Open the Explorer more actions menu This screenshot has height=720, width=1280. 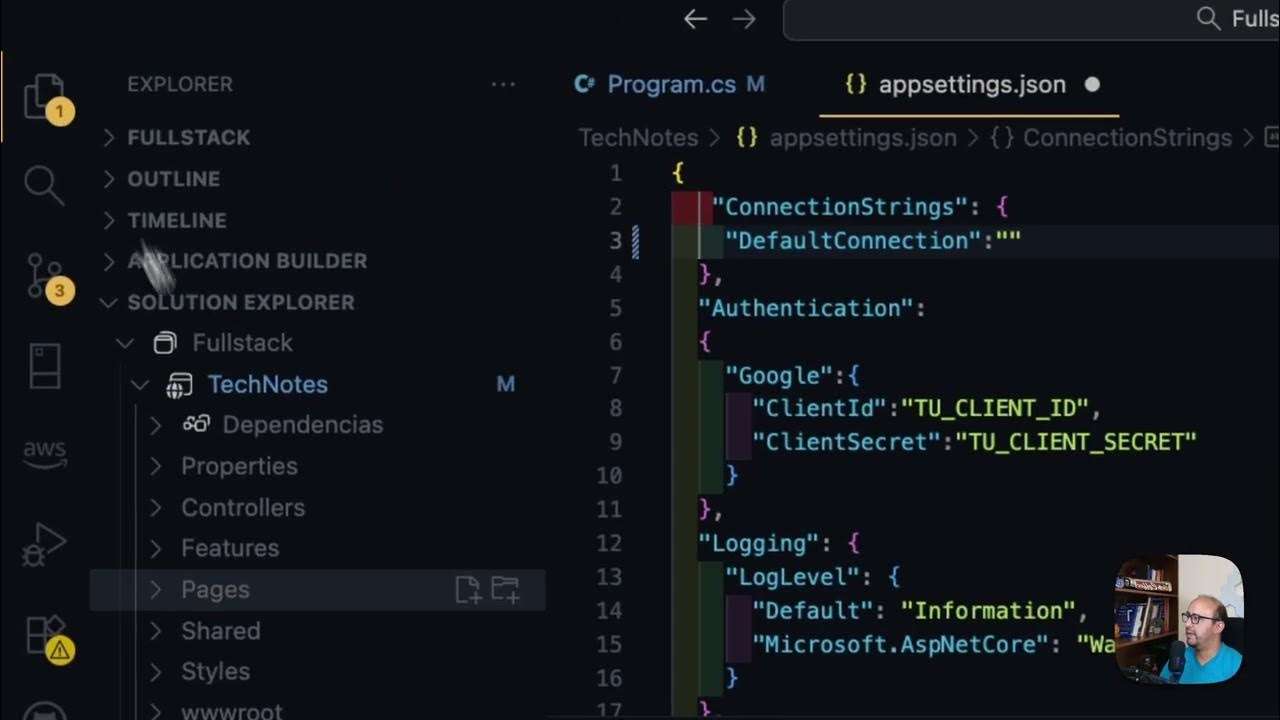click(503, 84)
